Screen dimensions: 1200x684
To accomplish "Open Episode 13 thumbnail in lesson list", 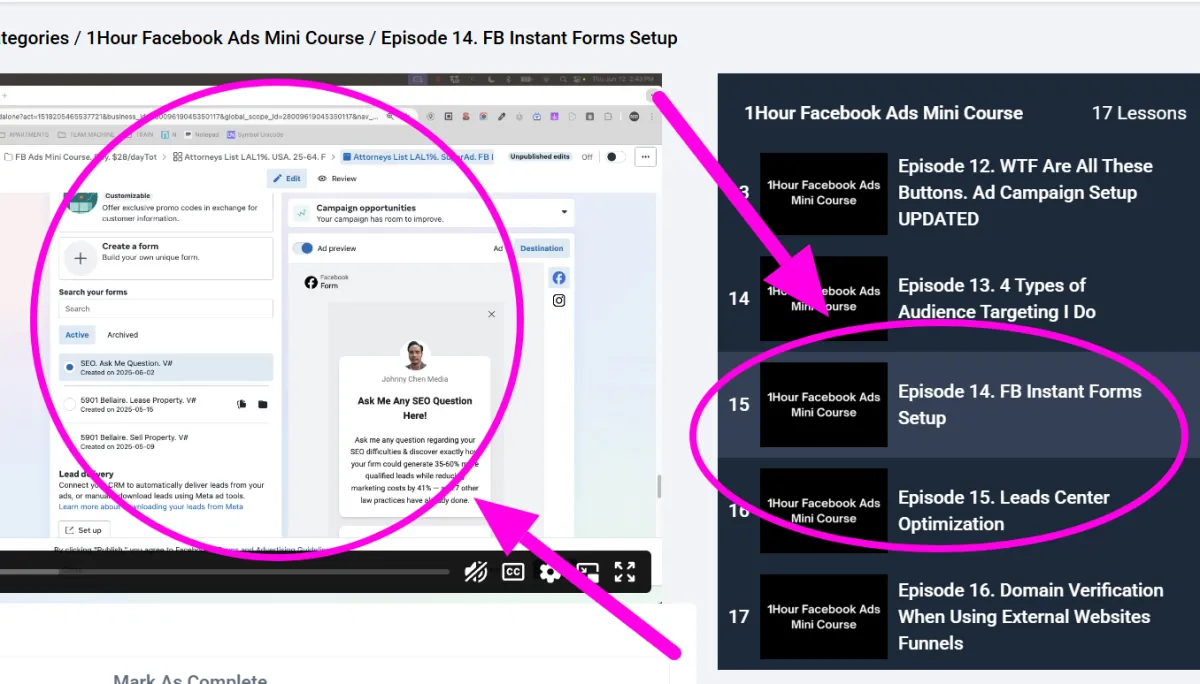I will [824, 298].
